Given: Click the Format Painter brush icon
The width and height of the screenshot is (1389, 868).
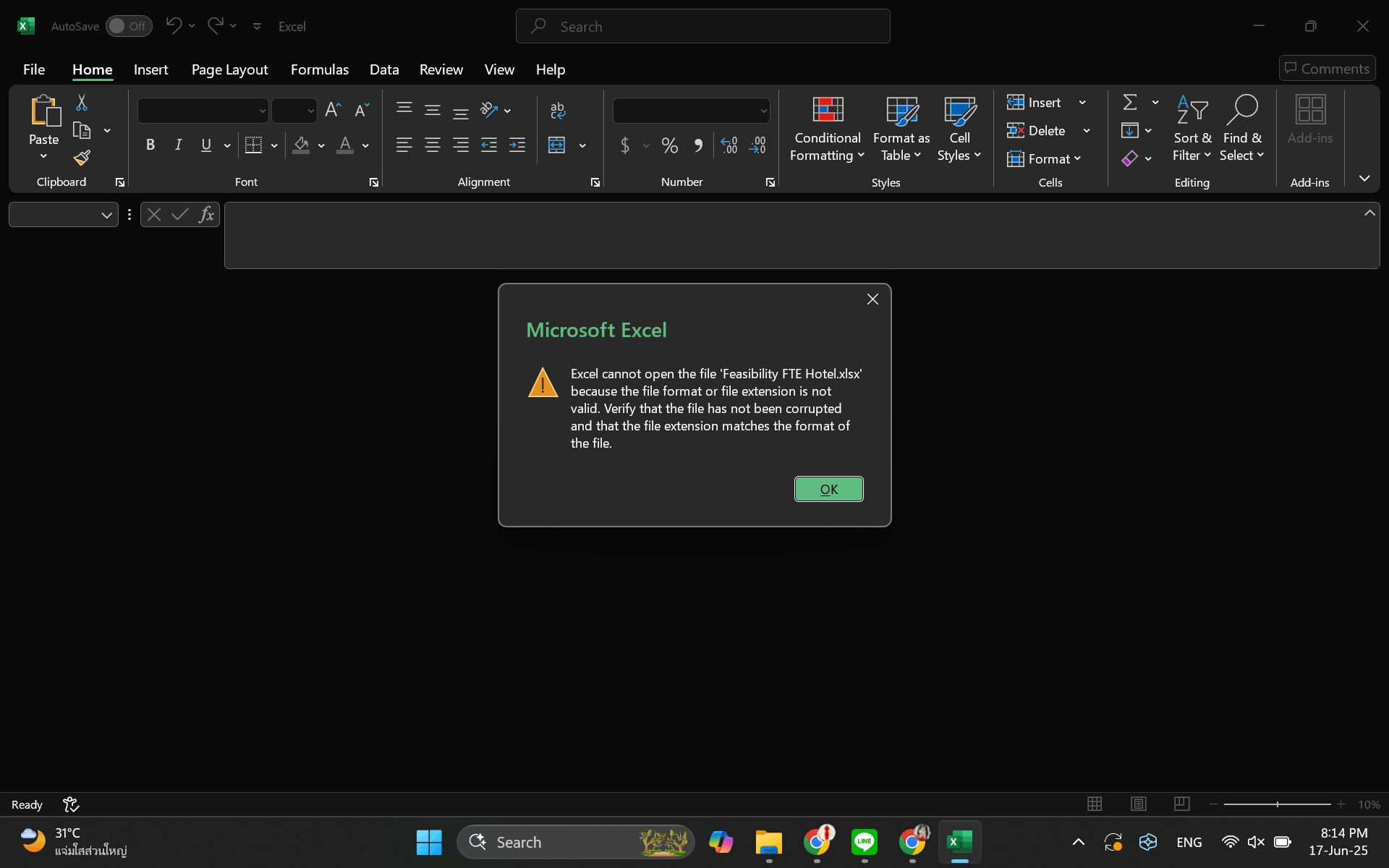Looking at the screenshot, I should [82, 158].
